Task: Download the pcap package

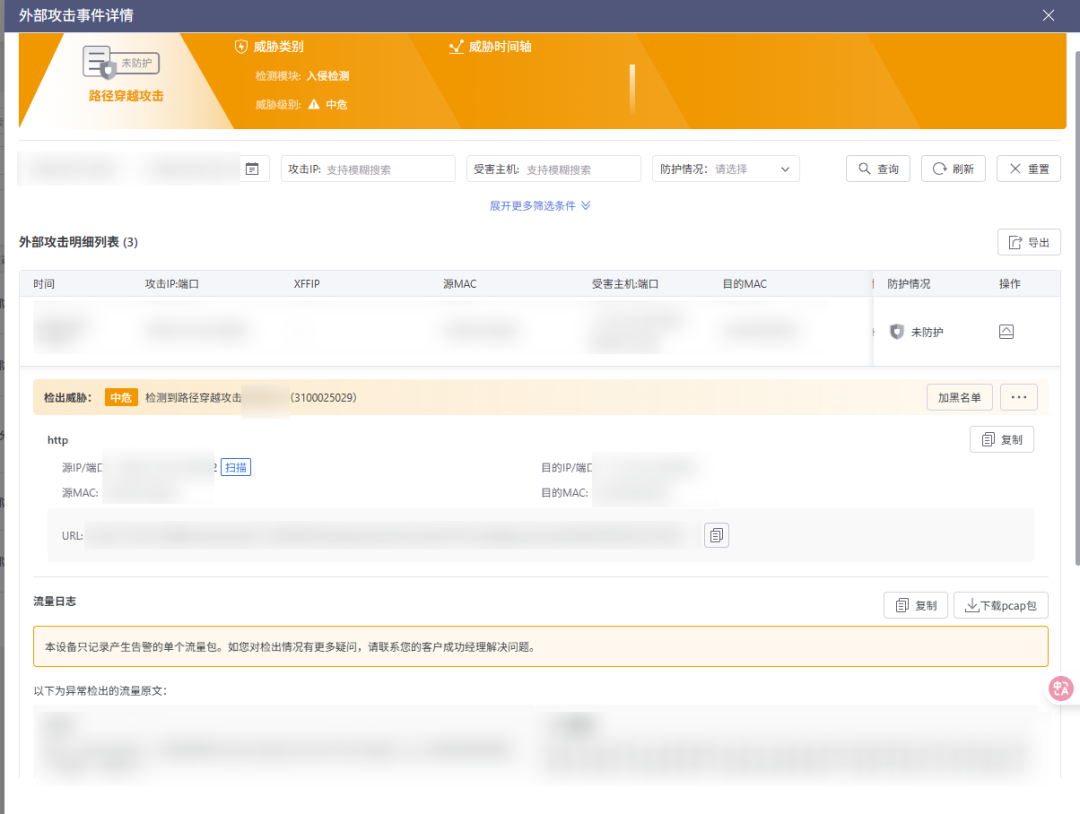Action: coord(1001,605)
